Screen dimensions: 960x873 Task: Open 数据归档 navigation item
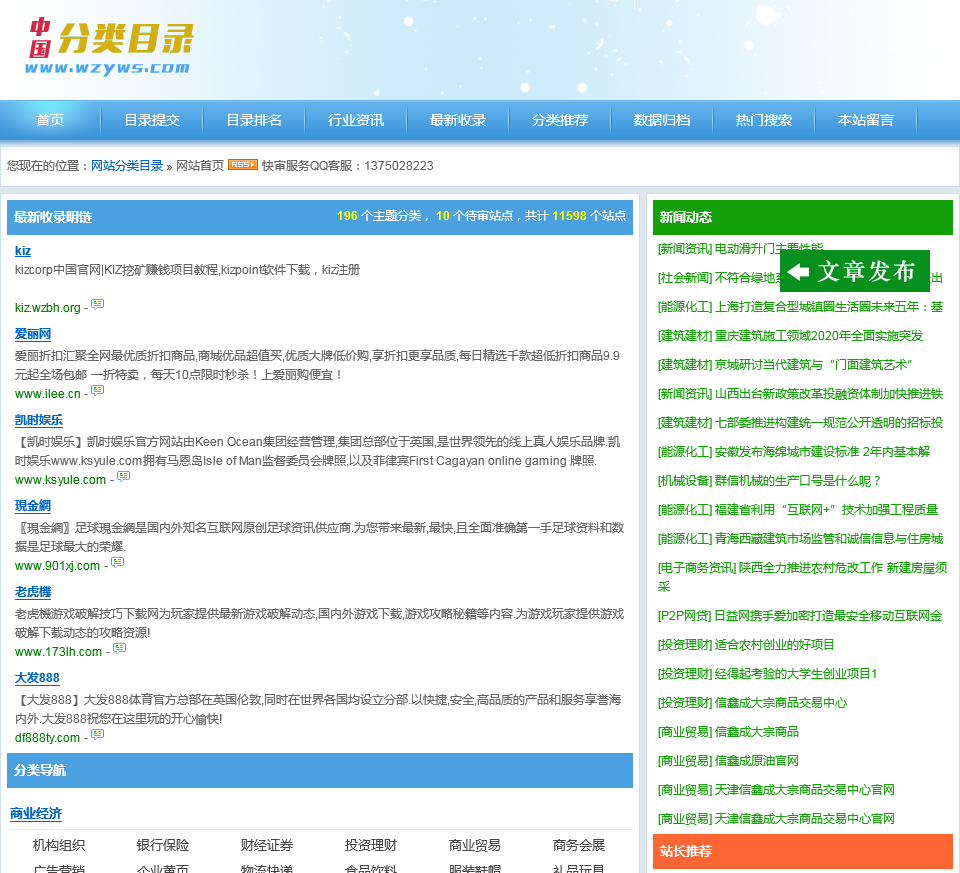tap(662, 120)
